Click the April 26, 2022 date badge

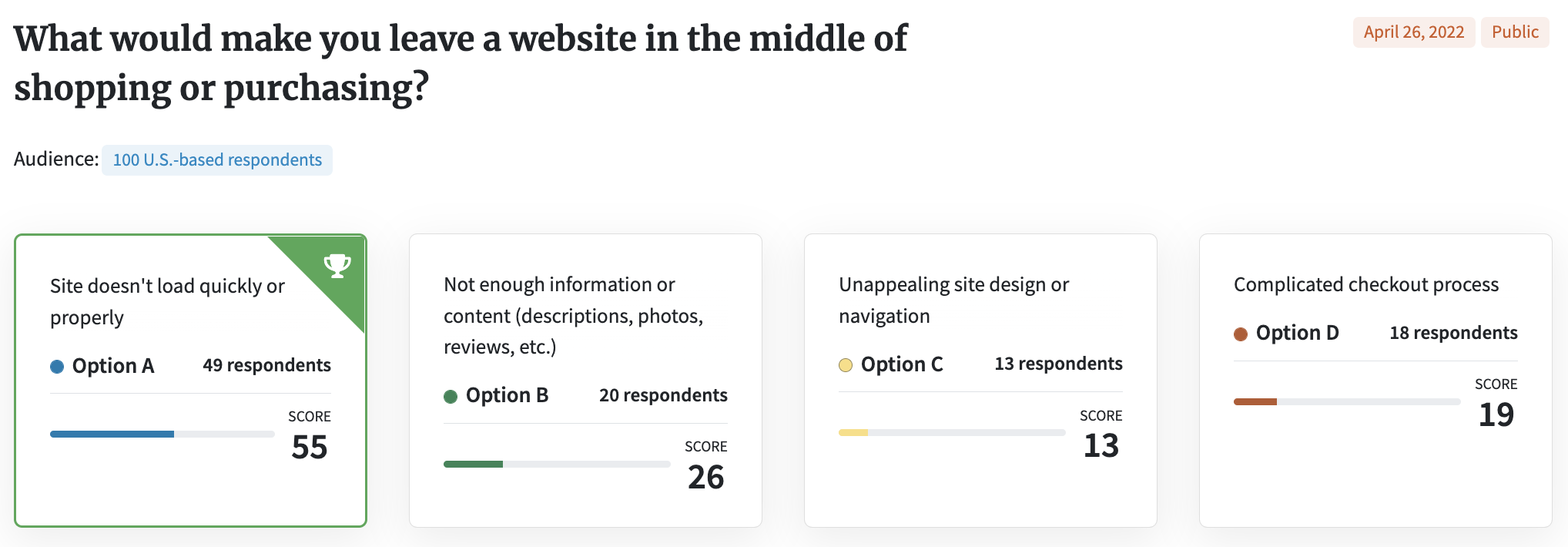tap(1414, 32)
